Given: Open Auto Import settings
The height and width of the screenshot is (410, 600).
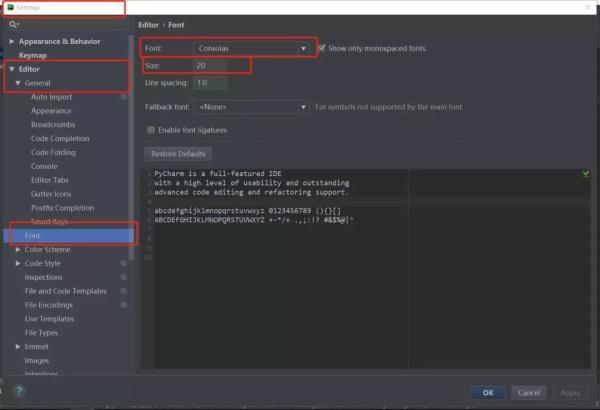Looking at the screenshot, I should [51, 97].
